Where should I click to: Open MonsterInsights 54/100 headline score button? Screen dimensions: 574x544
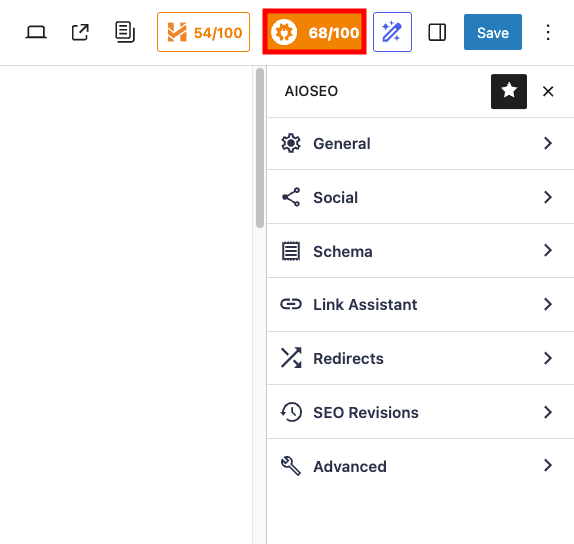pos(204,32)
